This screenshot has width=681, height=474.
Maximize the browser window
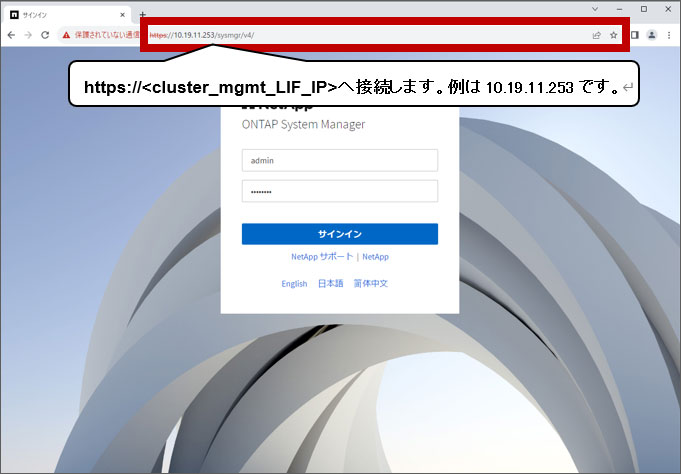click(644, 9)
